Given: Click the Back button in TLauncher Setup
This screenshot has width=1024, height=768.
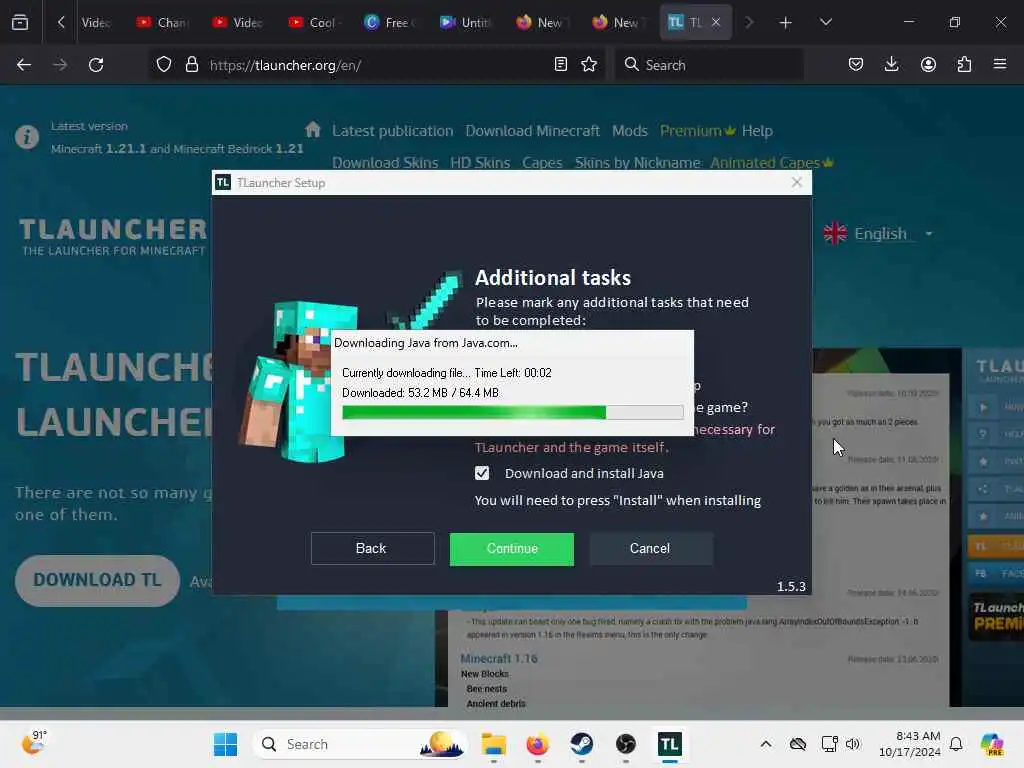Looking at the screenshot, I should coord(372,549).
